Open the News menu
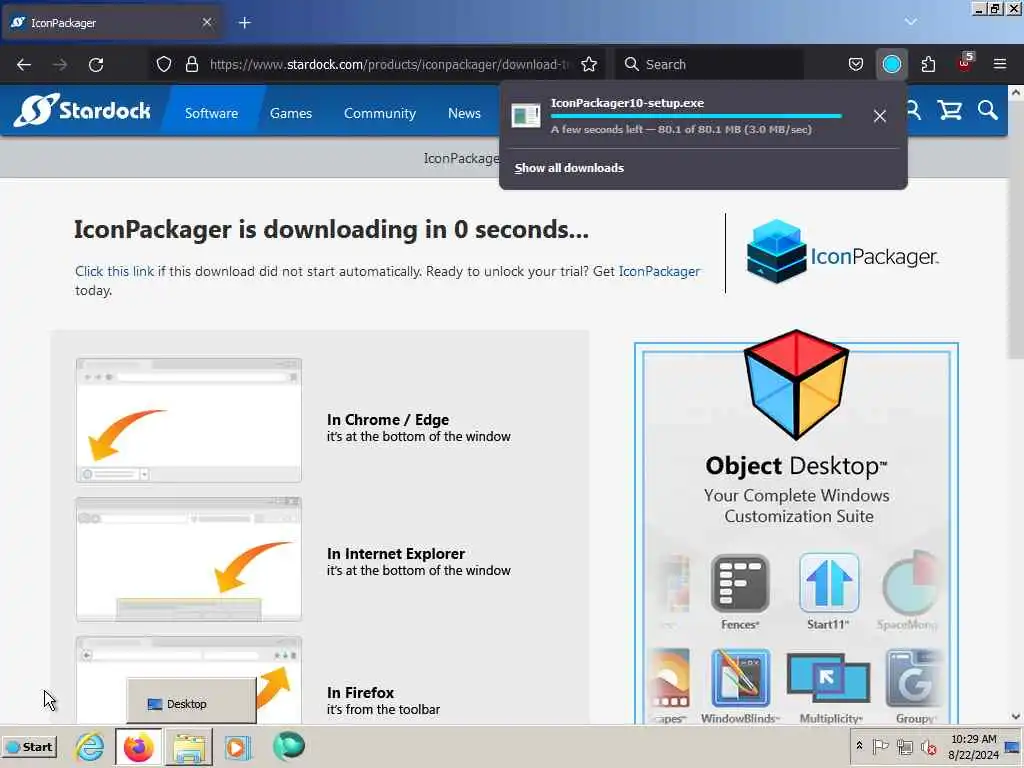The image size is (1024, 768). coord(464,113)
